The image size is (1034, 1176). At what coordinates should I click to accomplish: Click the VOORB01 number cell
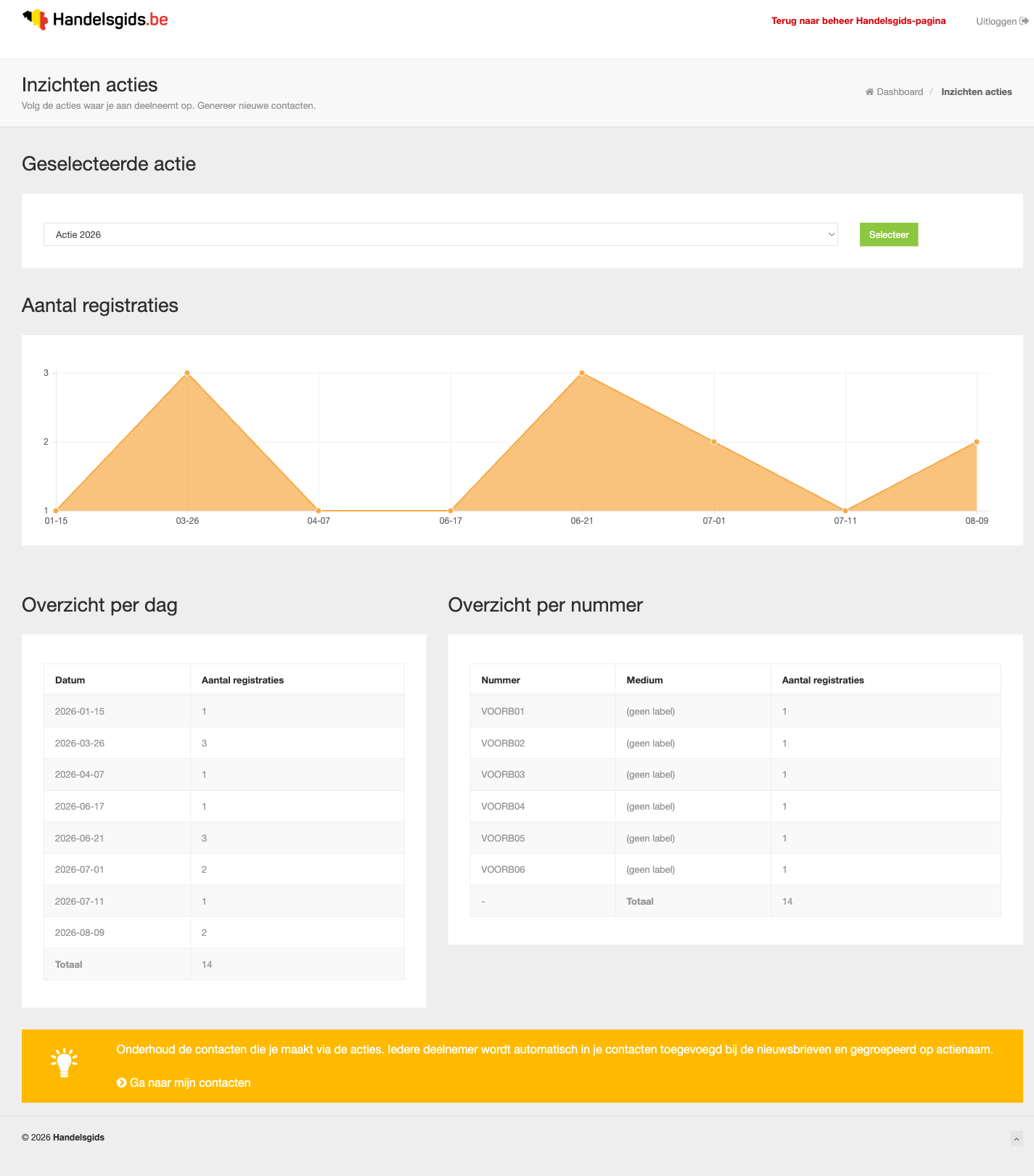click(x=543, y=712)
